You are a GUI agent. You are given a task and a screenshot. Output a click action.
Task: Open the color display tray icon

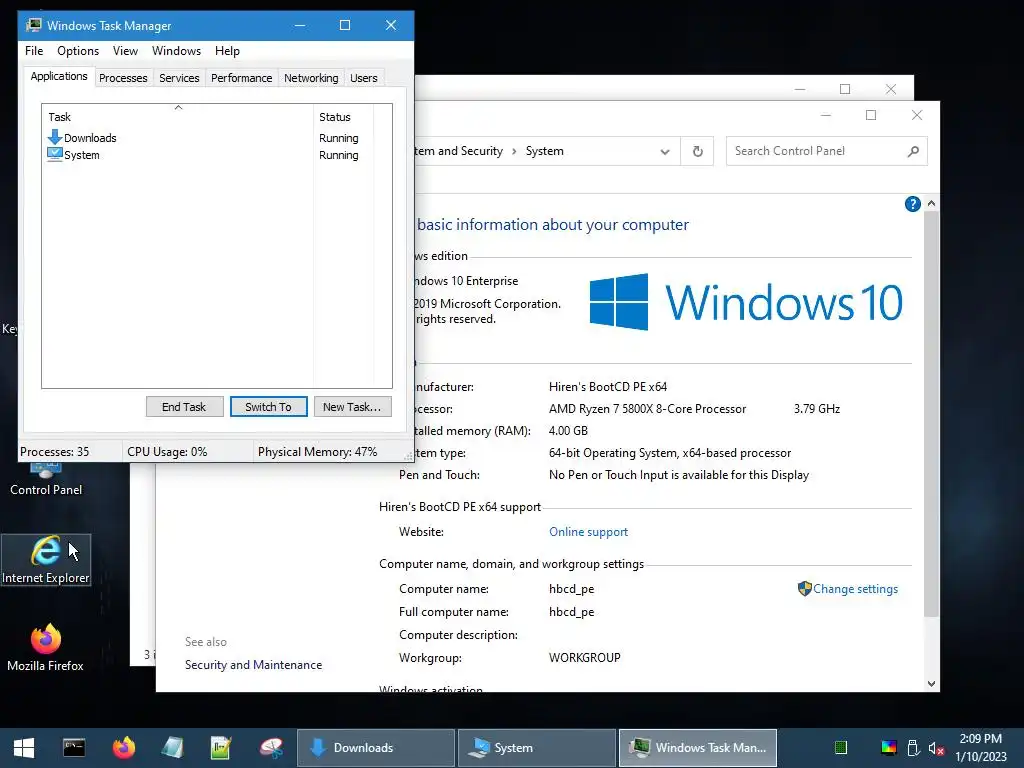[x=889, y=748]
